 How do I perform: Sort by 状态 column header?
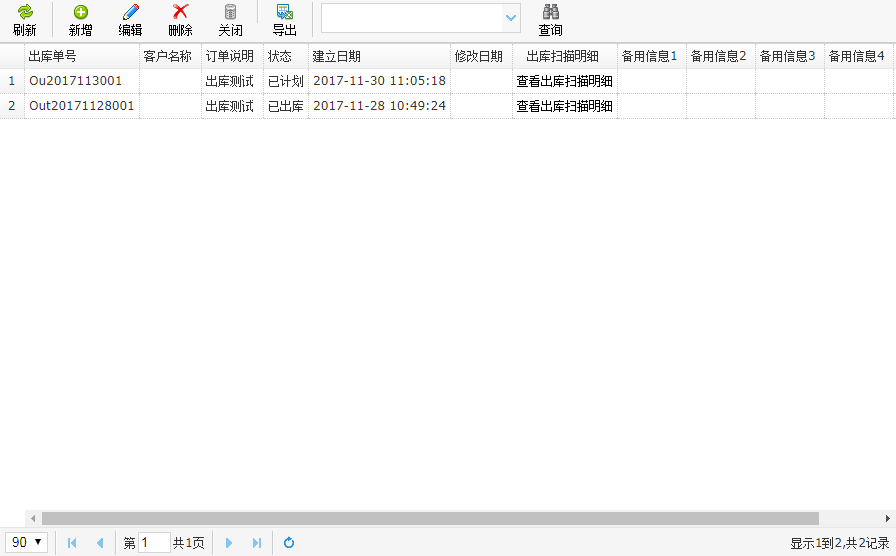tap(286, 57)
